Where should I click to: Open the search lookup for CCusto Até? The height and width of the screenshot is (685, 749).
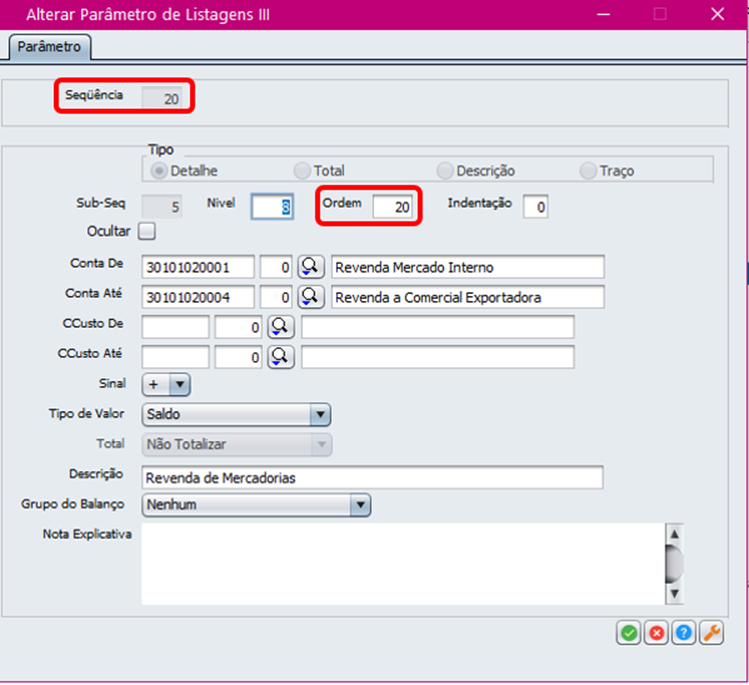[x=281, y=357]
